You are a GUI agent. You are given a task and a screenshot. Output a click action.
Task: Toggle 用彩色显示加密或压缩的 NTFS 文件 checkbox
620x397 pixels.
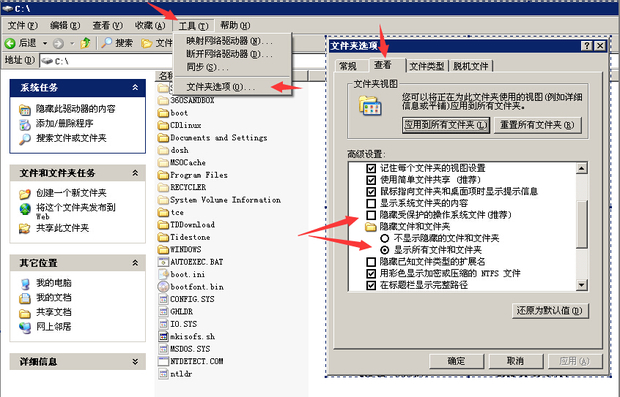(371, 273)
